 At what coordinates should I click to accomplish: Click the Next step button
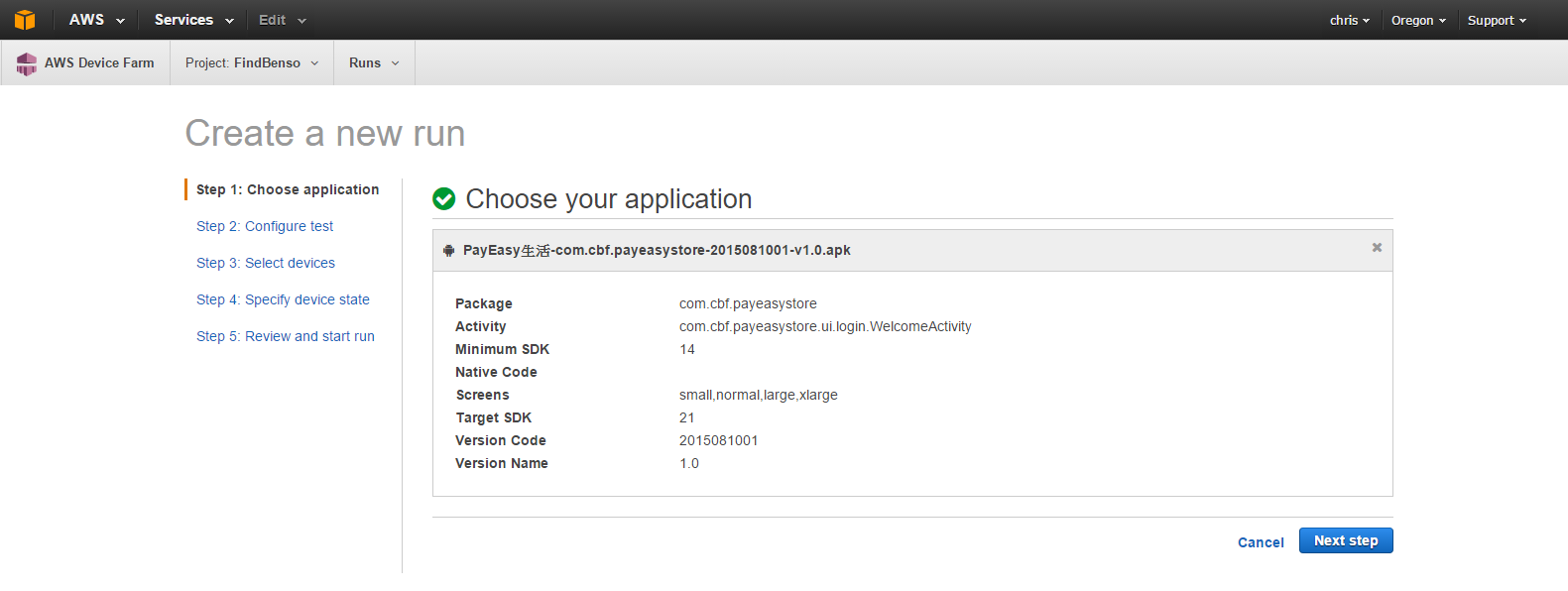1346,540
